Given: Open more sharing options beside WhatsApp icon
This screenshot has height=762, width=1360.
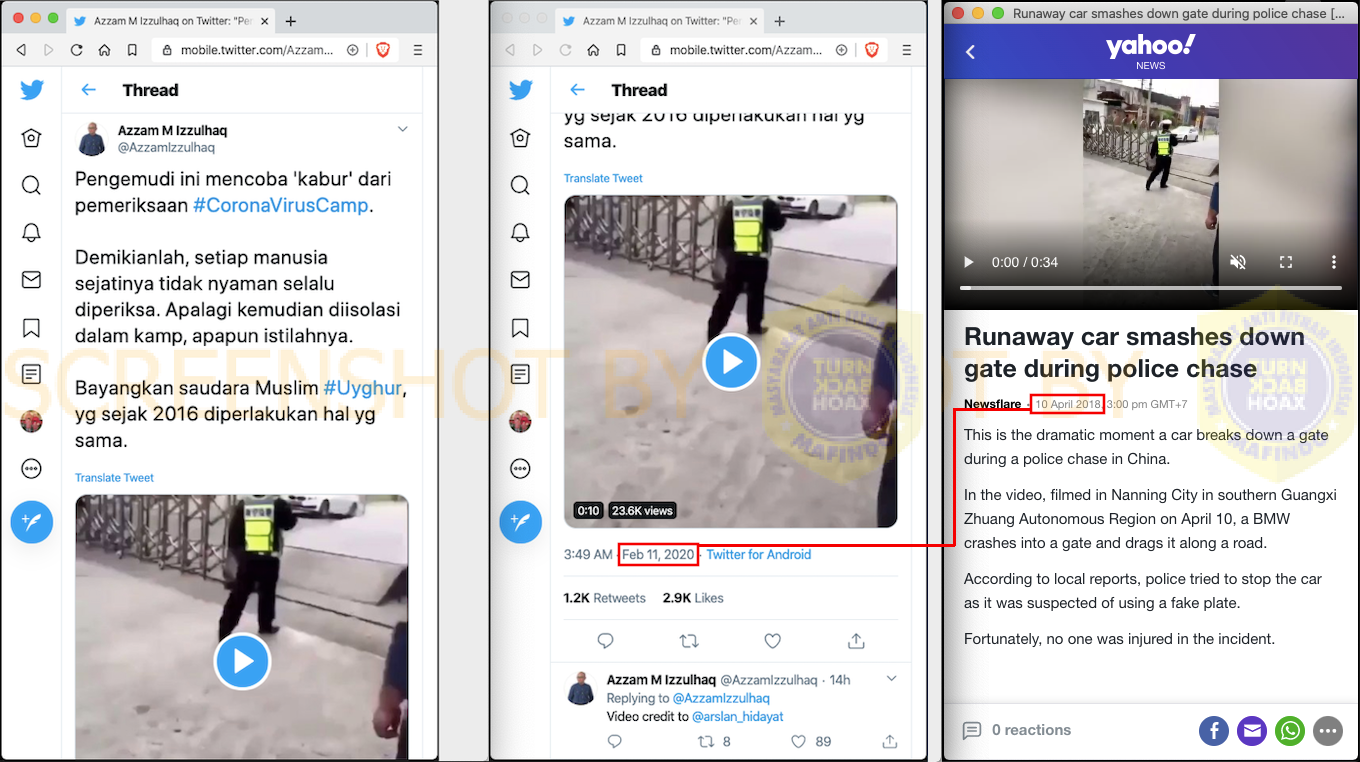Looking at the screenshot, I should [x=1328, y=731].
